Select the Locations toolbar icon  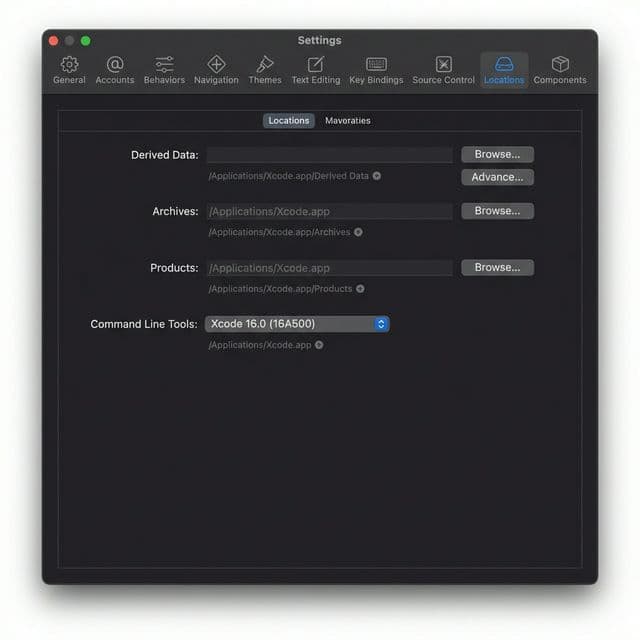click(x=504, y=70)
